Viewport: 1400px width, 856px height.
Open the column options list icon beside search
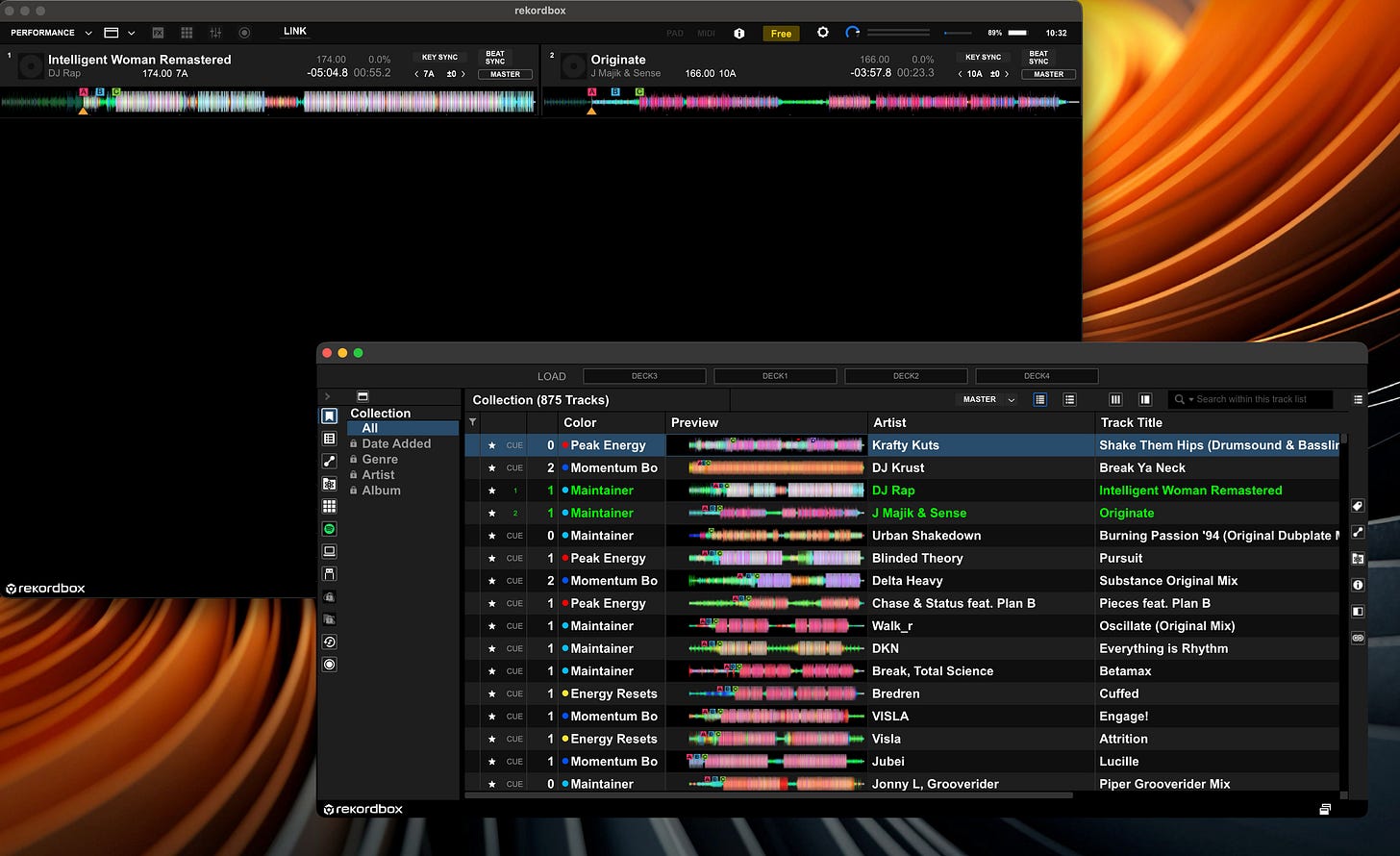[x=1358, y=399]
